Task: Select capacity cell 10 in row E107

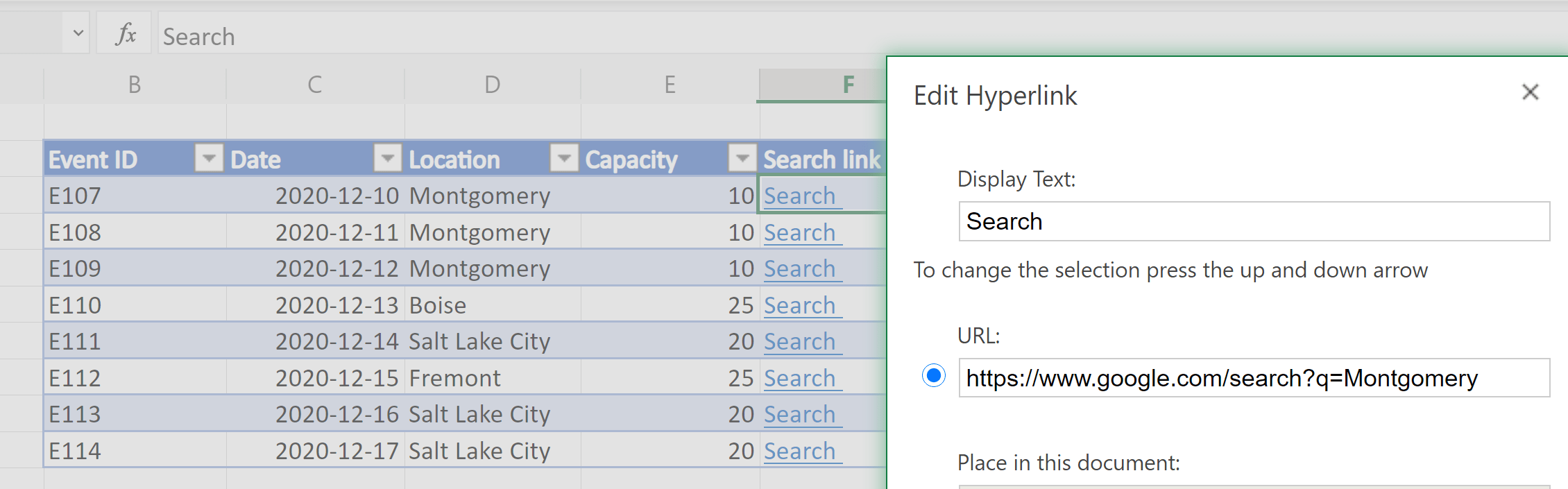Action: coord(670,196)
